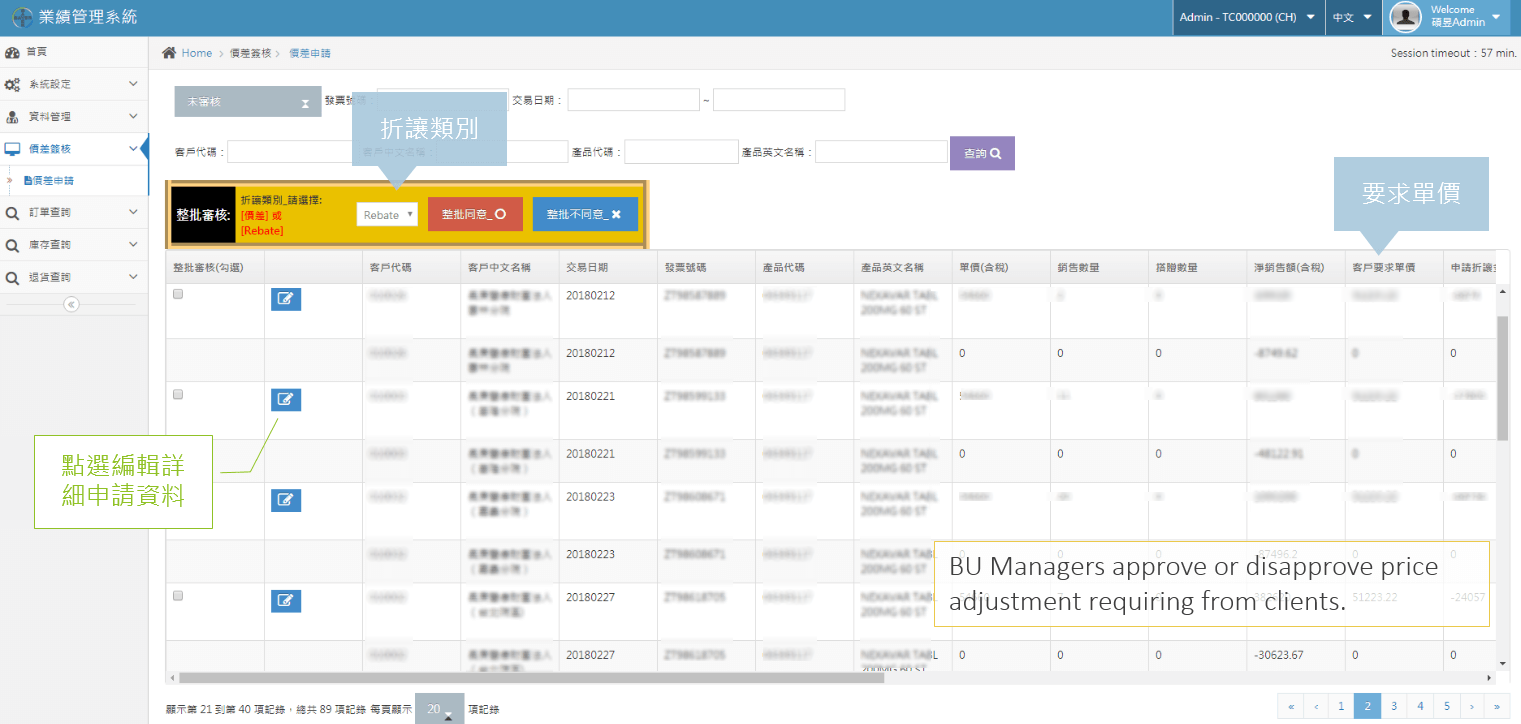Go to last page with » button
The image size is (1521, 724).
1497,706
